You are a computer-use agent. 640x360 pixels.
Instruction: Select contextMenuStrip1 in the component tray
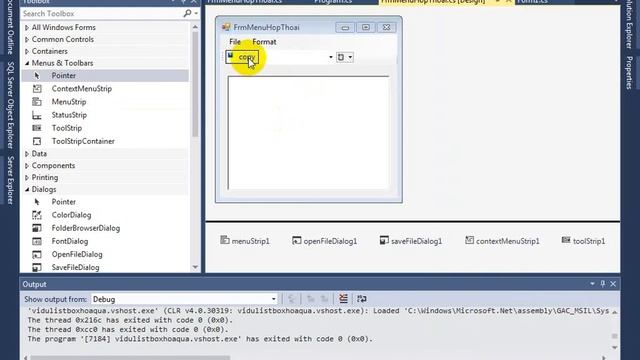pyautogui.click(x=502, y=241)
